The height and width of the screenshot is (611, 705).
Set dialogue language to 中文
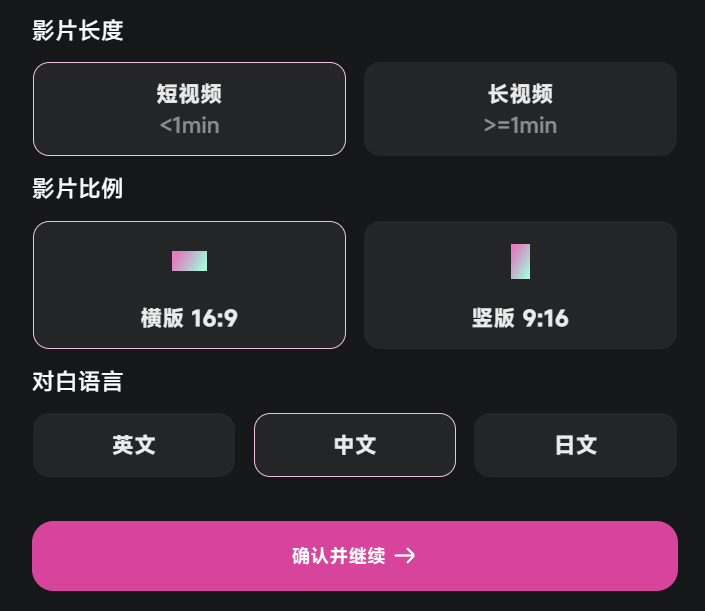pos(355,445)
